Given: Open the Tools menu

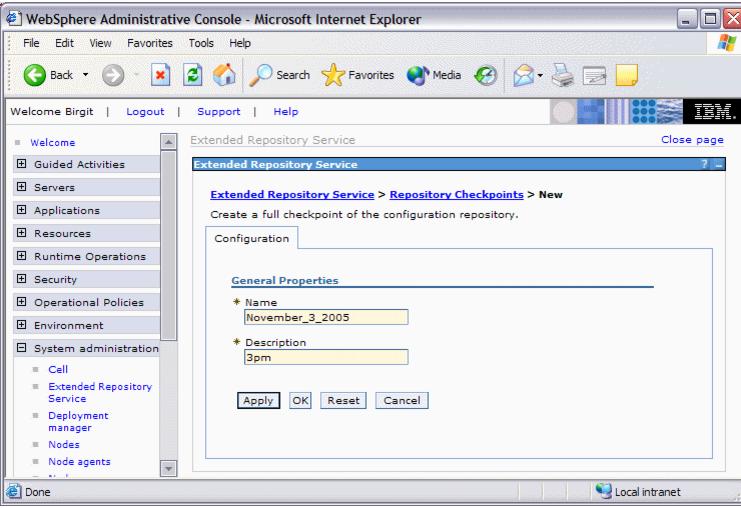Looking at the screenshot, I should [x=201, y=43].
